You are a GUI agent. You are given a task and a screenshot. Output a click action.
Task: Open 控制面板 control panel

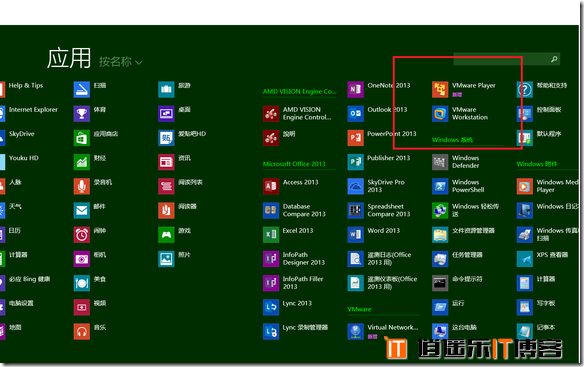click(539, 114)
